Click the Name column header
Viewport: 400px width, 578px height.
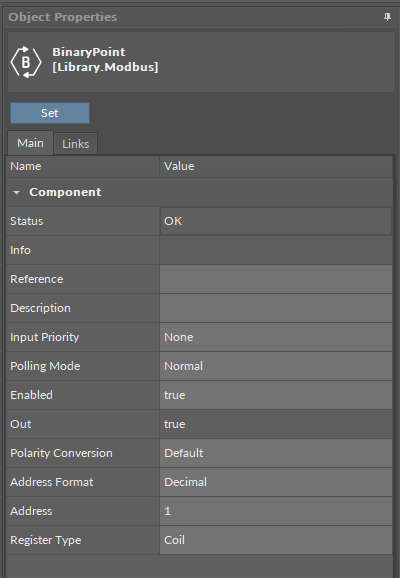tap(83, 166)
